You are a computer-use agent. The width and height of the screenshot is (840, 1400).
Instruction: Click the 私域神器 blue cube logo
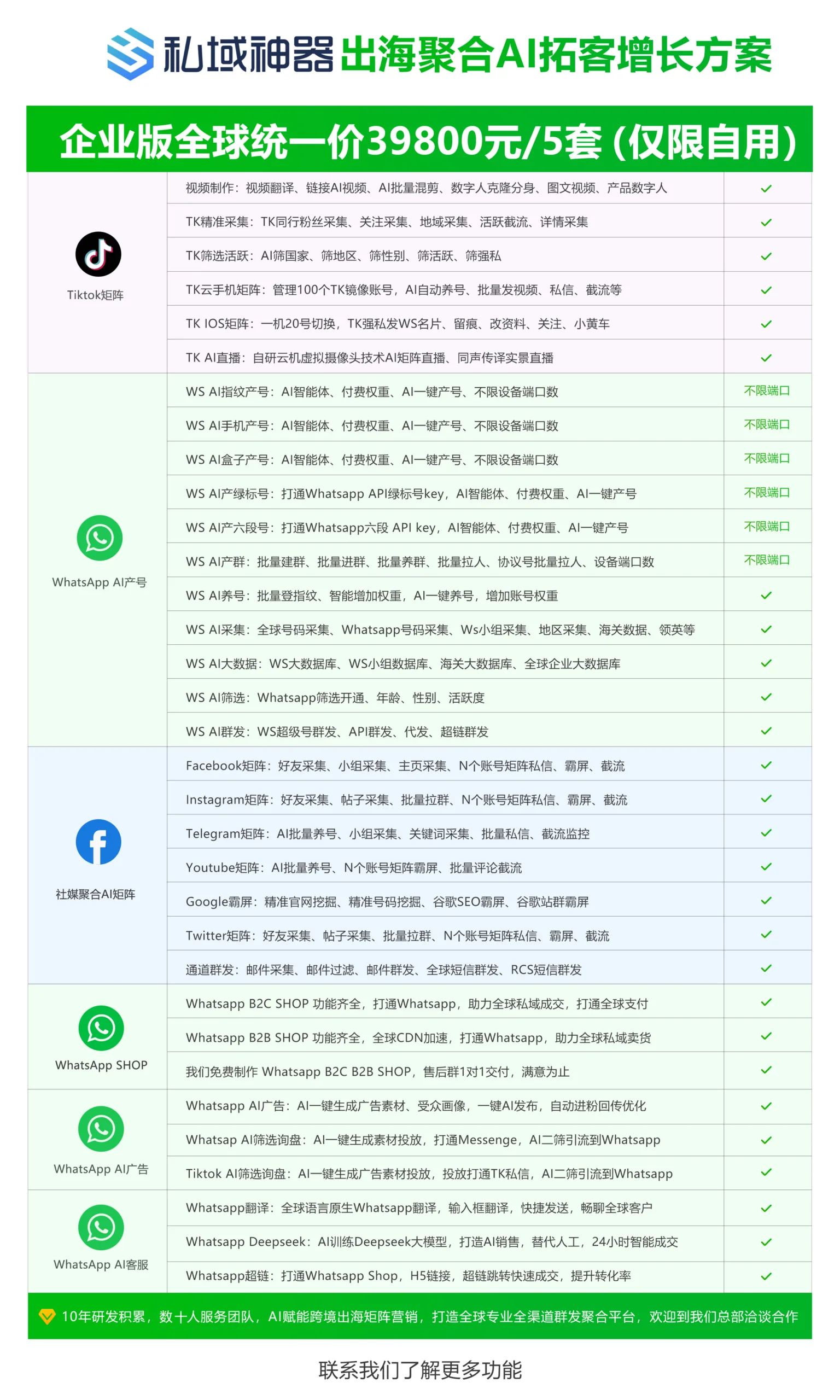point(130,54)
